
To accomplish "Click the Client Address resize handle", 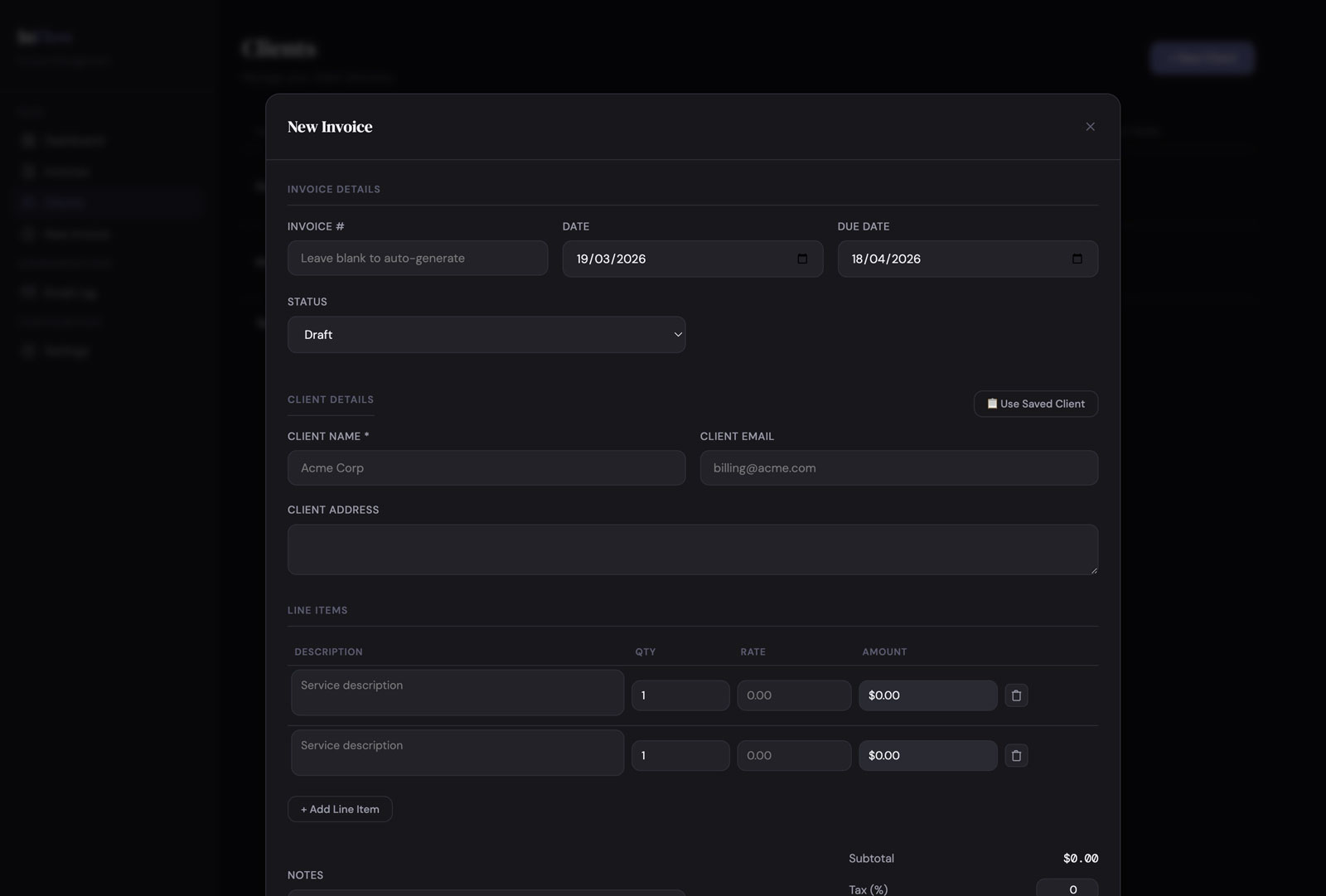I will pyautogui.click(x=1093, y=569).
